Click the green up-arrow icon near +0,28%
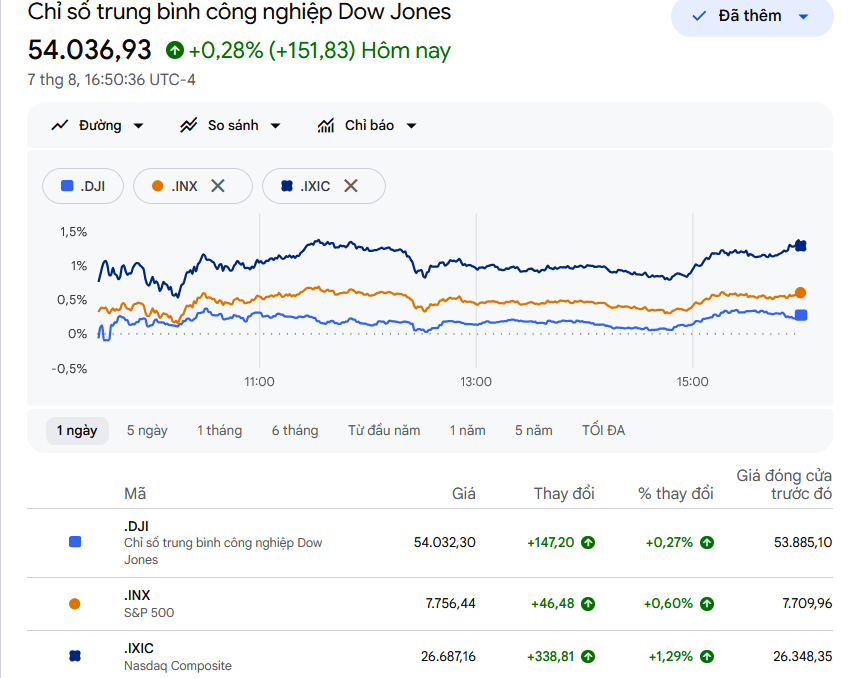The height and width of the screenshot is (678, 850). (x=175, y=50)
